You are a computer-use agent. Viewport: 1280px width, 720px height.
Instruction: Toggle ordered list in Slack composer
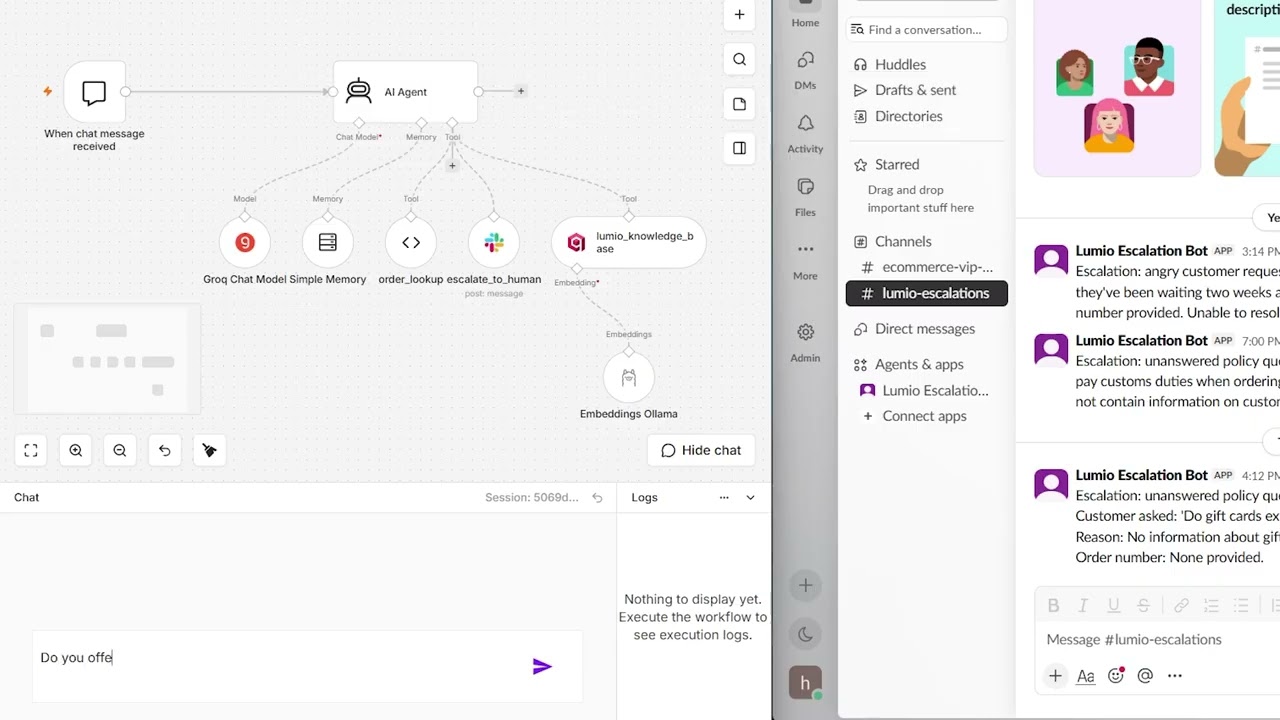click(1211, 605)
